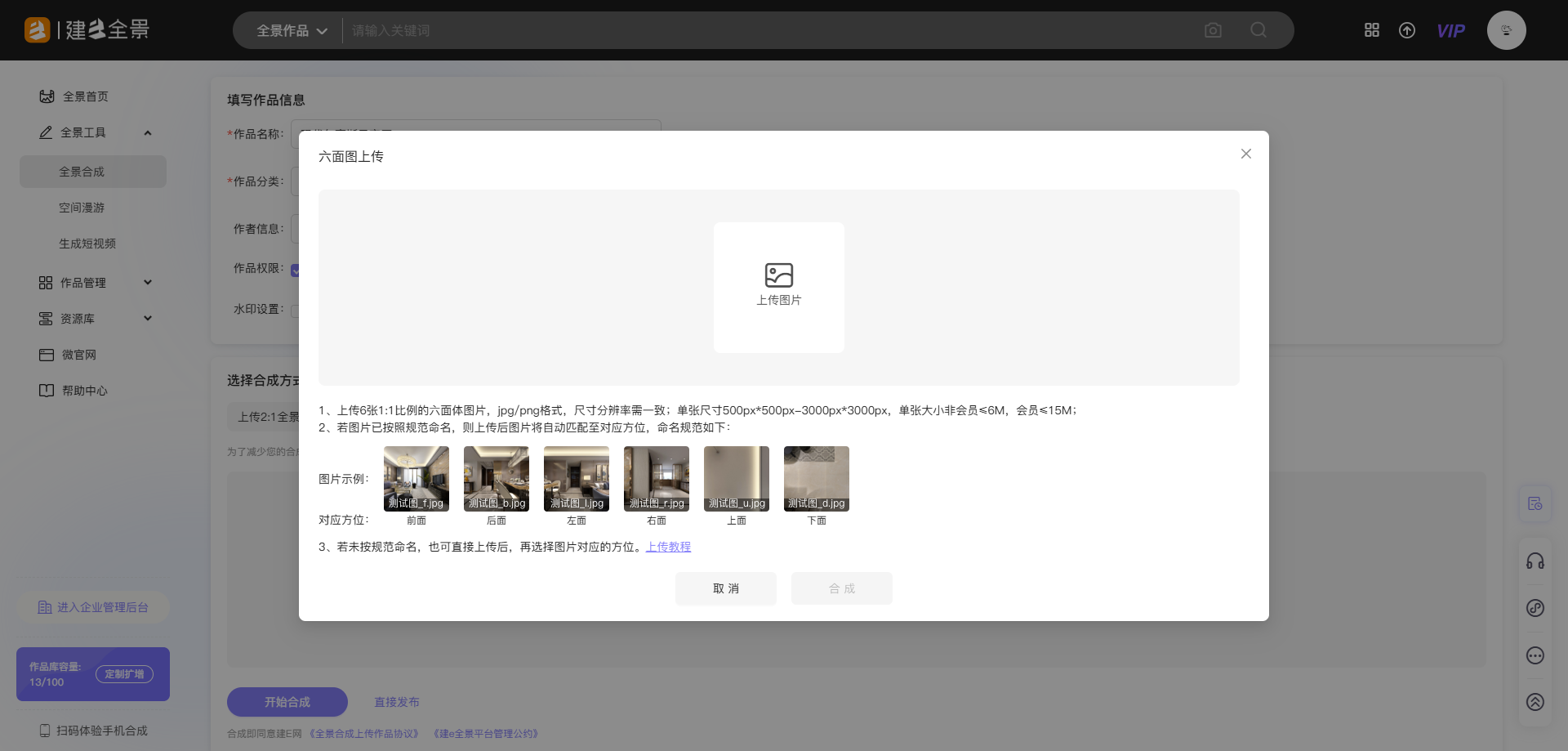Open the 上传教程 link
Screen dimensions: 1568x751
click(x=668, y=547)
